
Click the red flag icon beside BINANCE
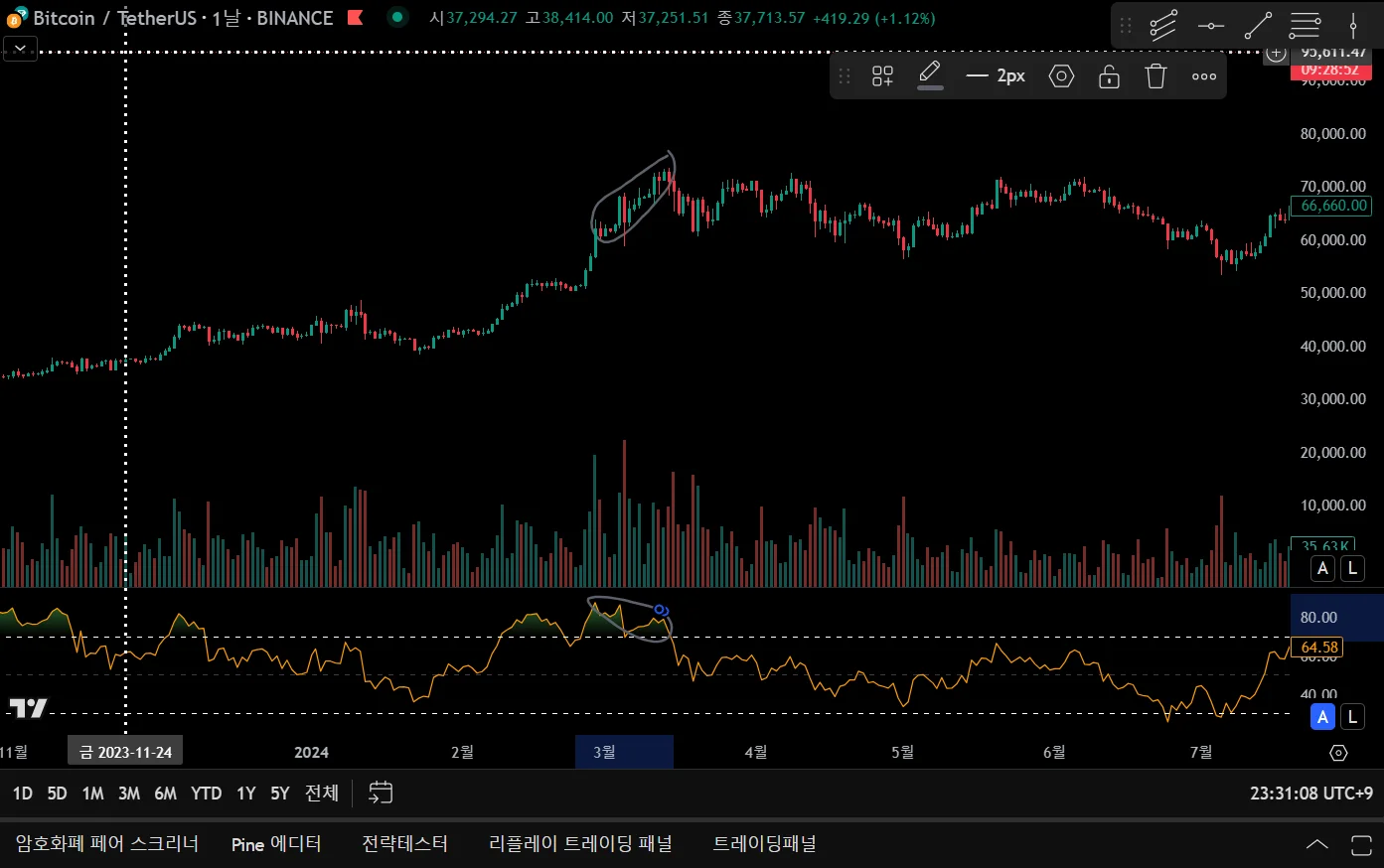coord(355,18)
